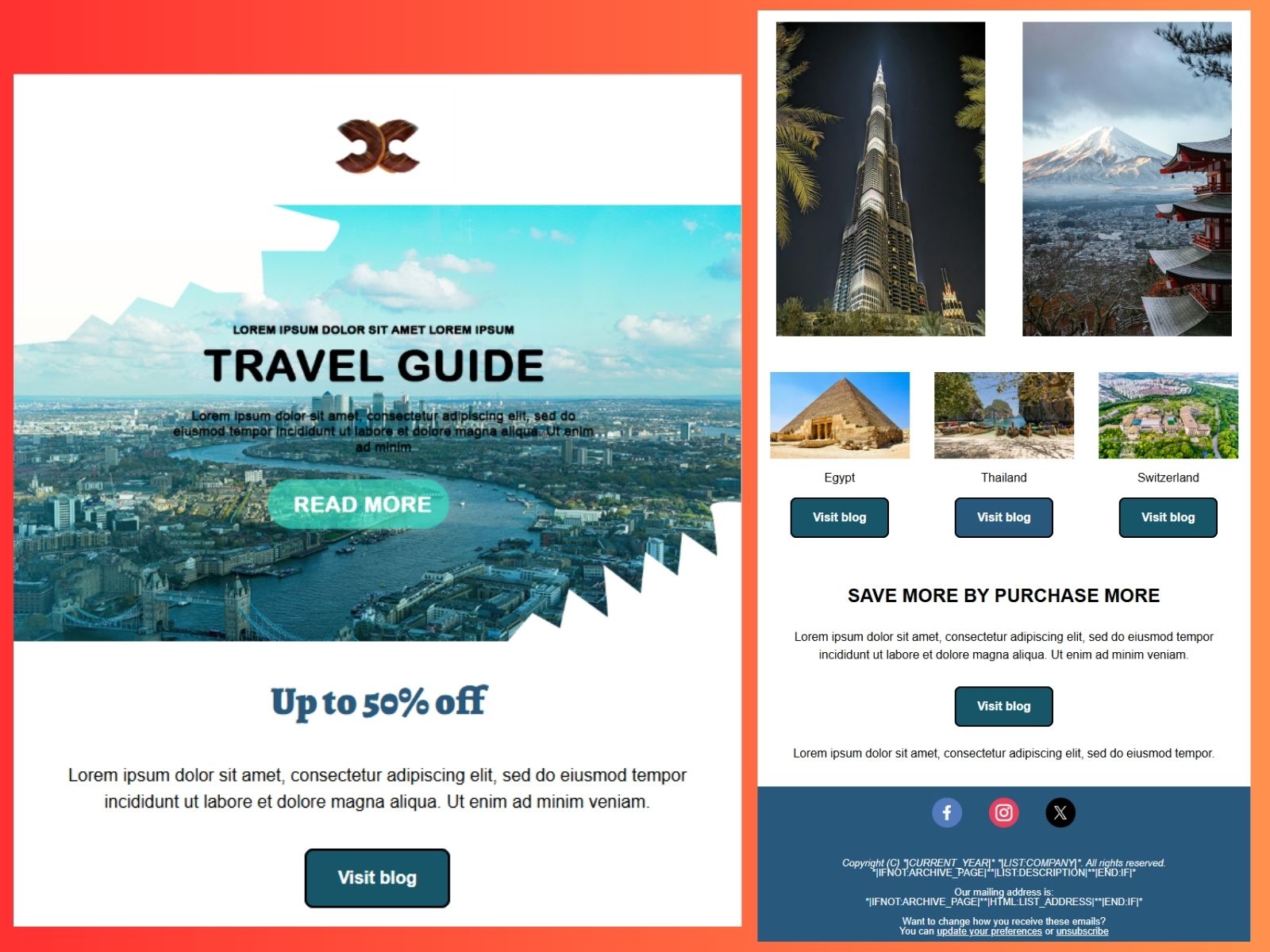1270x952 pixels.
Task: Click Visit blog under Thailand
Action: pos(1003,517)
